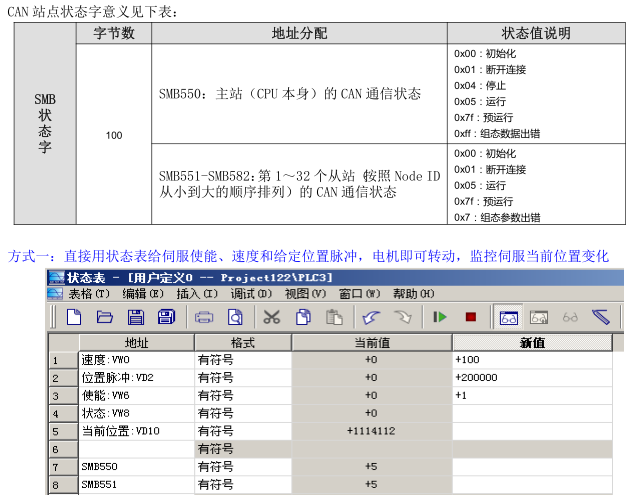Click new value field showing +1
Image resolution: width=634 pixels, height=498 pixels.
(x=533, y=395)
